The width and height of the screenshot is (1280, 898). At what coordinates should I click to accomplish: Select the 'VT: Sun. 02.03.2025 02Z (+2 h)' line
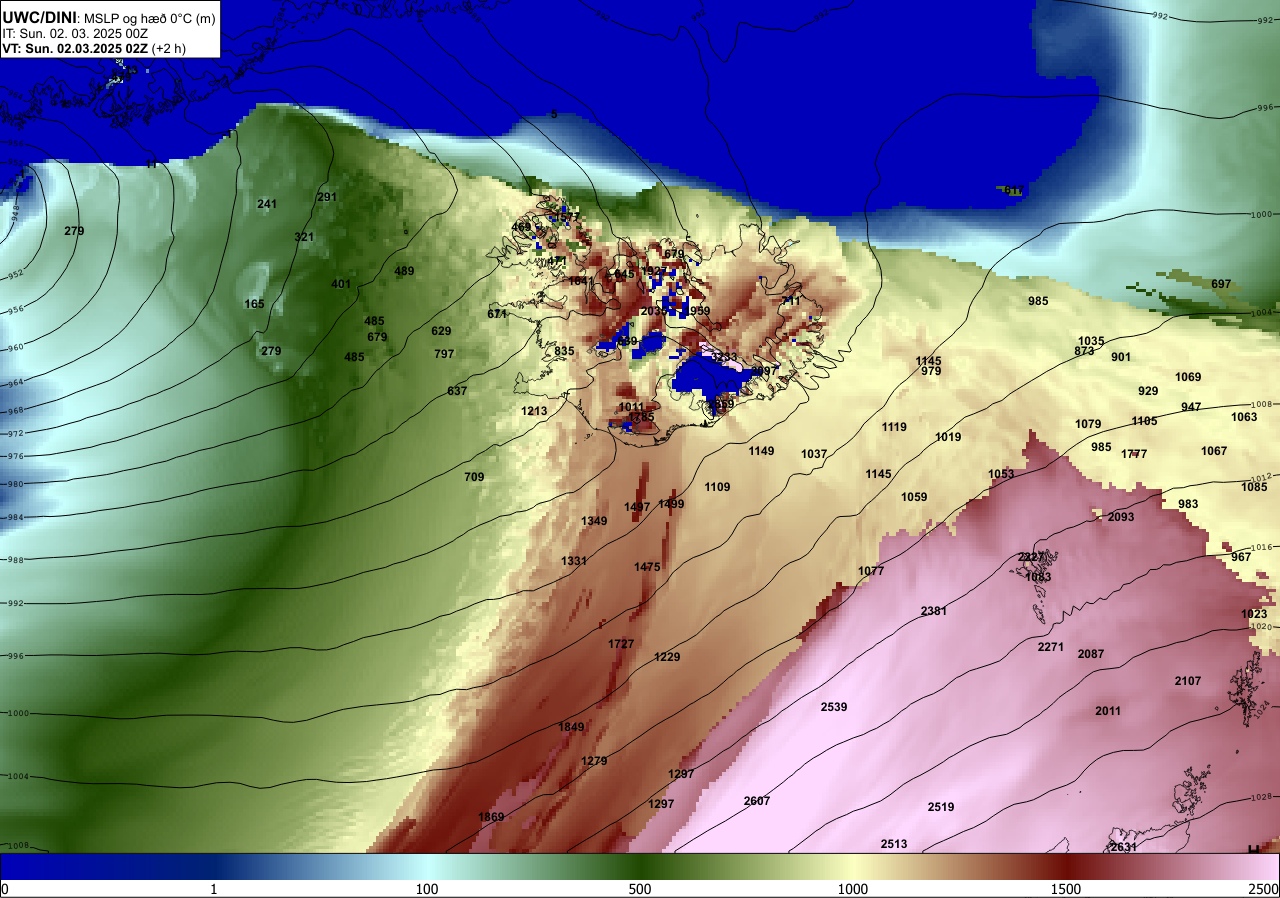(x=94, y=48)
